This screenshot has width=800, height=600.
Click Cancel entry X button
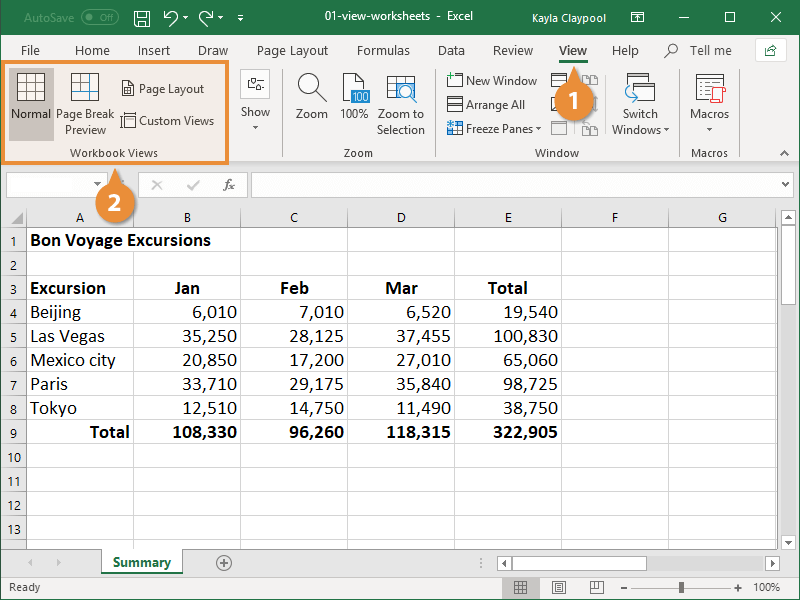[157, 185]
